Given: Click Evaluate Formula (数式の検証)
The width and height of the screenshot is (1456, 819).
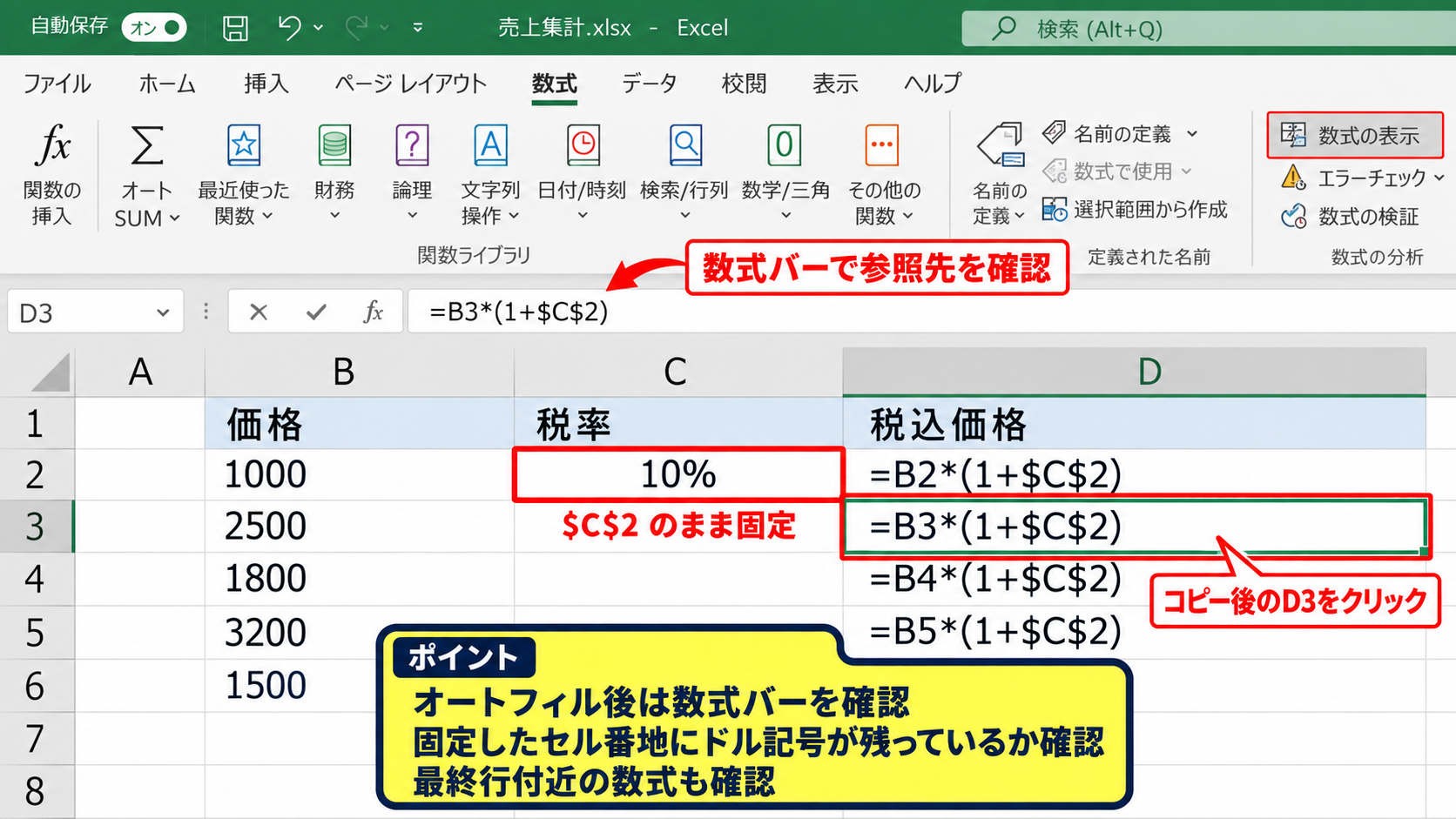Looking at the screenshot, I should click(1352, 216).
